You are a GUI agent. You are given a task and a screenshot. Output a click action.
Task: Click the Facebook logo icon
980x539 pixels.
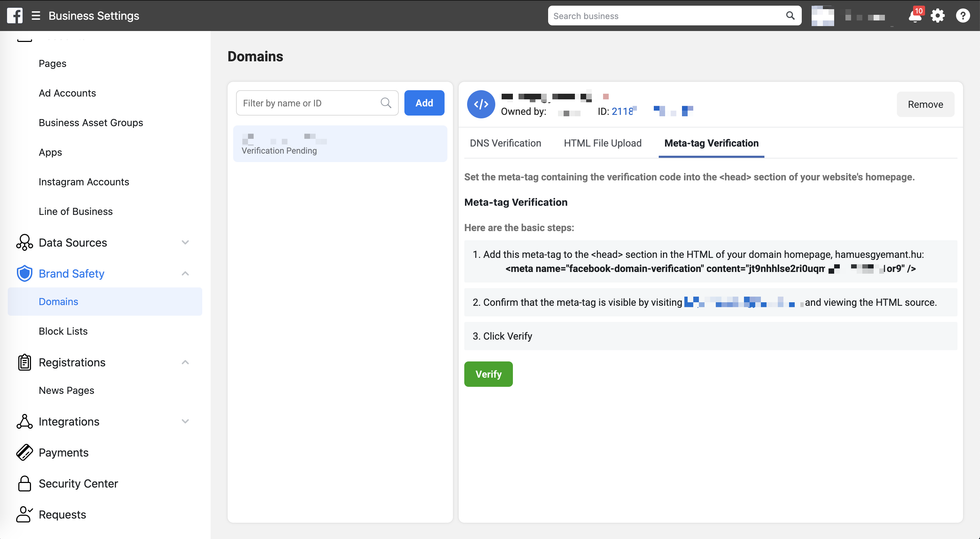[15, 16]
